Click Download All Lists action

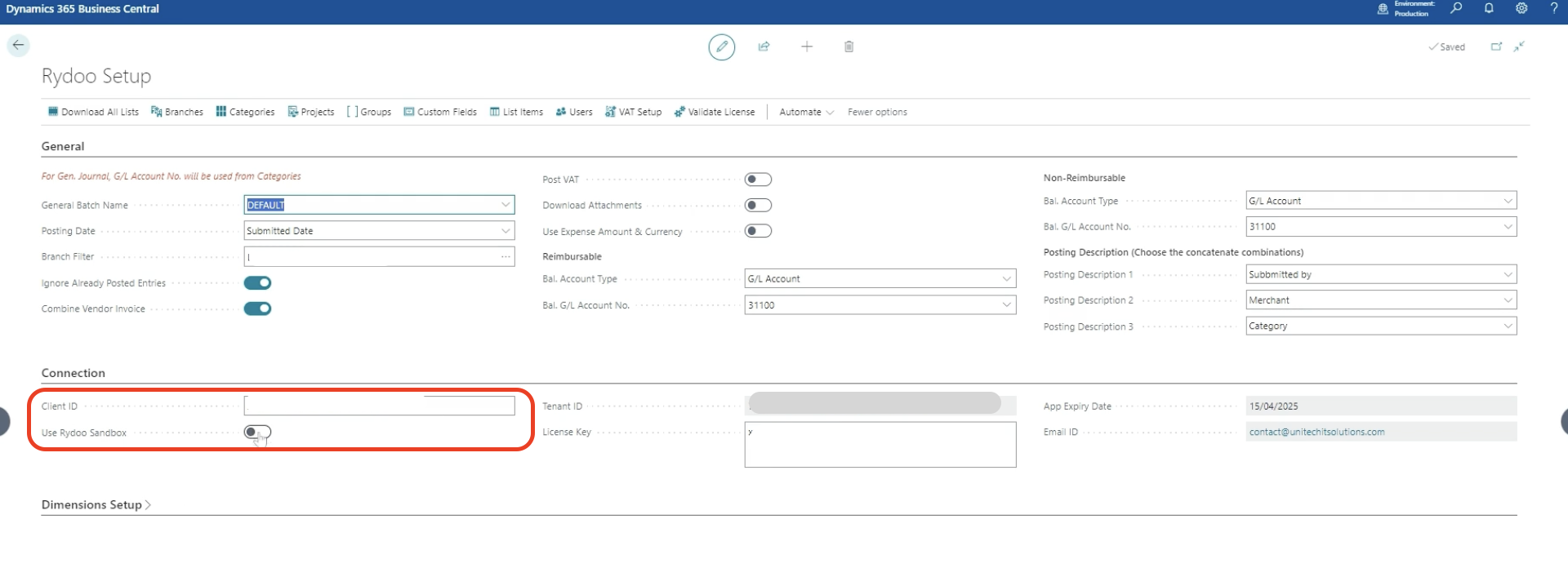coord(93,112)
